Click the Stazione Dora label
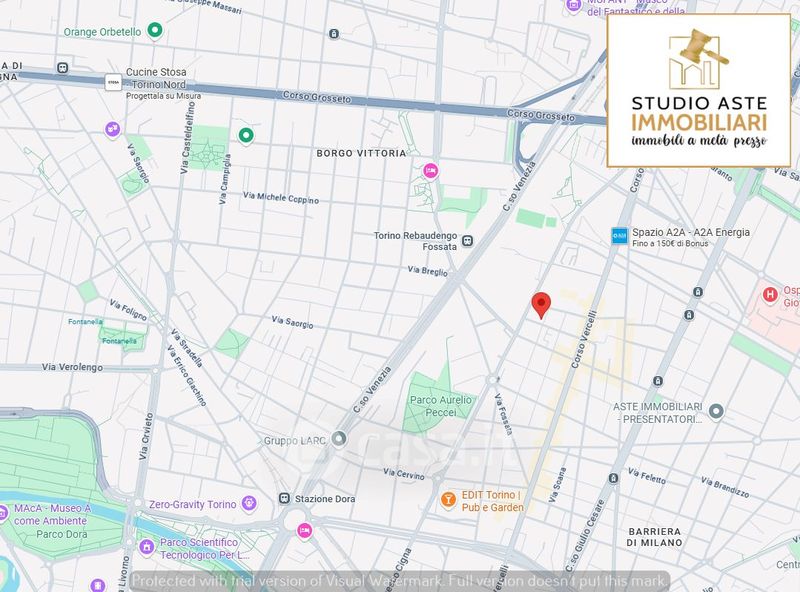The width and height of the screenshot is (800, 592). tap(324, 499)
